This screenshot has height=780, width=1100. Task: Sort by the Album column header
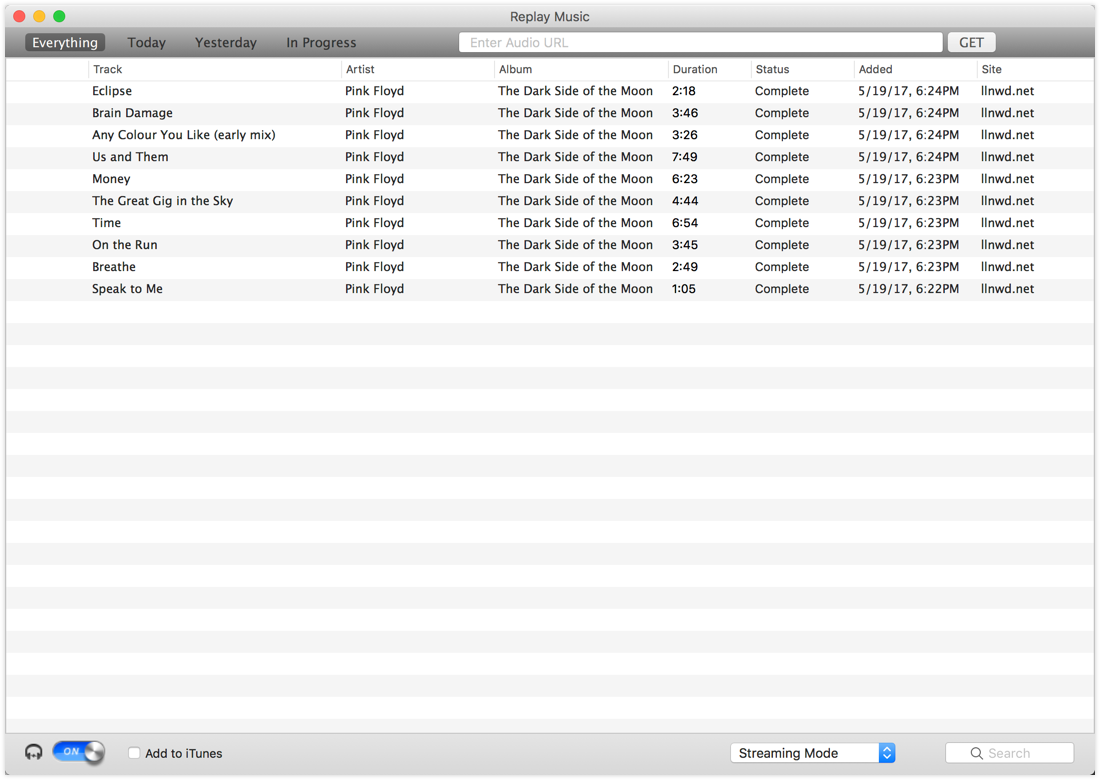(582, 69)
